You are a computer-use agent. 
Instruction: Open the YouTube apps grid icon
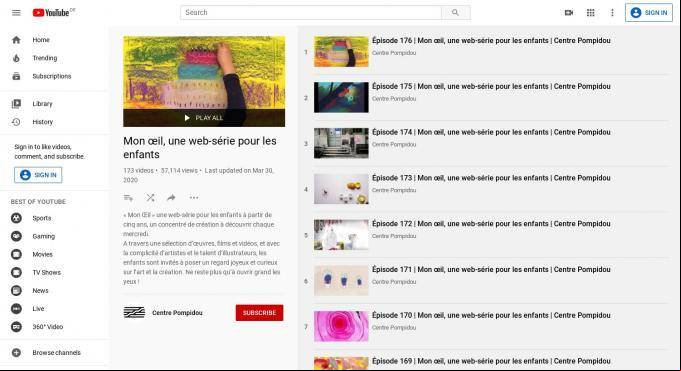pyautogui.click(x=590, y=13)
